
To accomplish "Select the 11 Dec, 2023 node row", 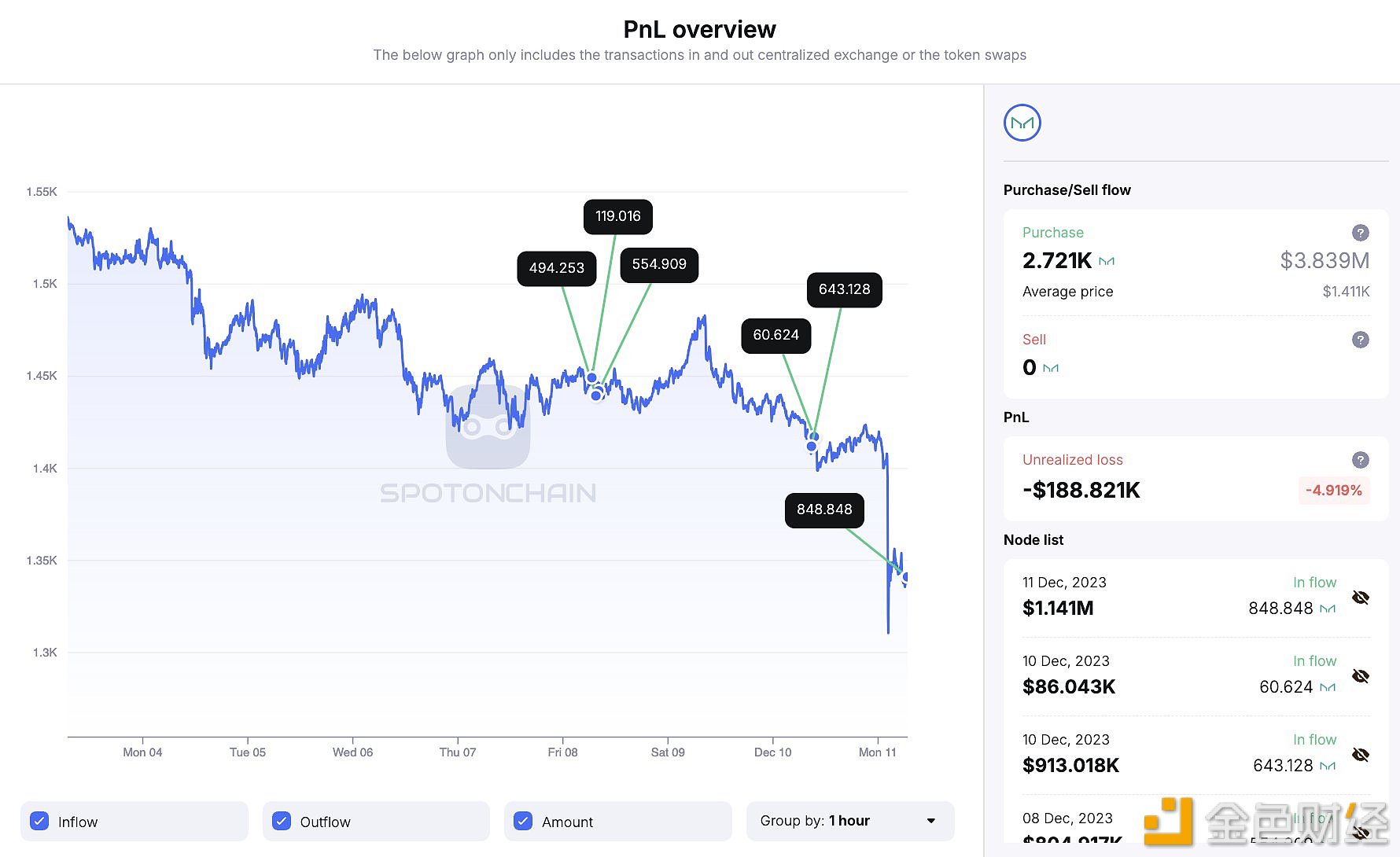I will tap(1196, 598).
